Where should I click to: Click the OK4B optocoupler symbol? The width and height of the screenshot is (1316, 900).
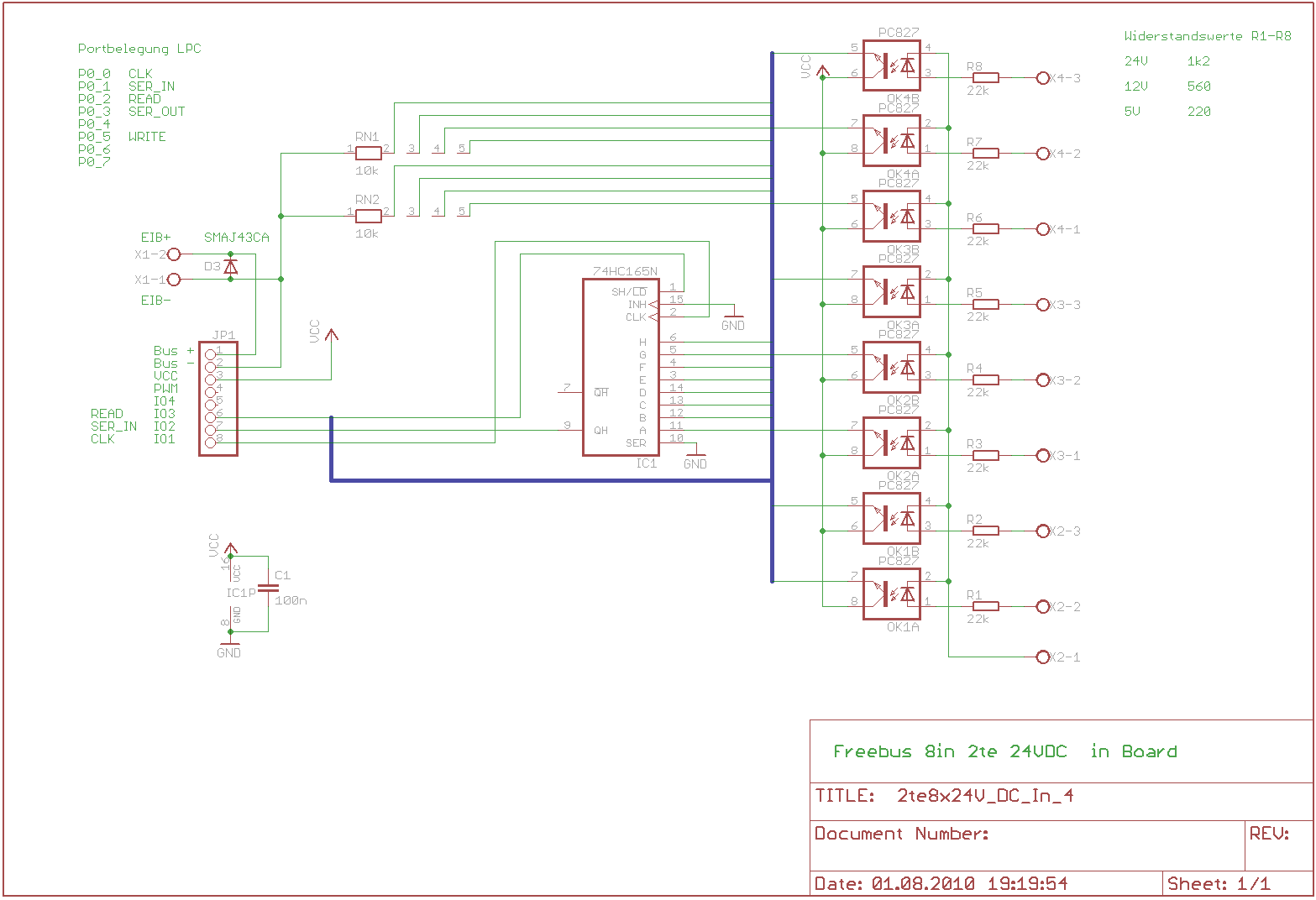click(891, 65)
